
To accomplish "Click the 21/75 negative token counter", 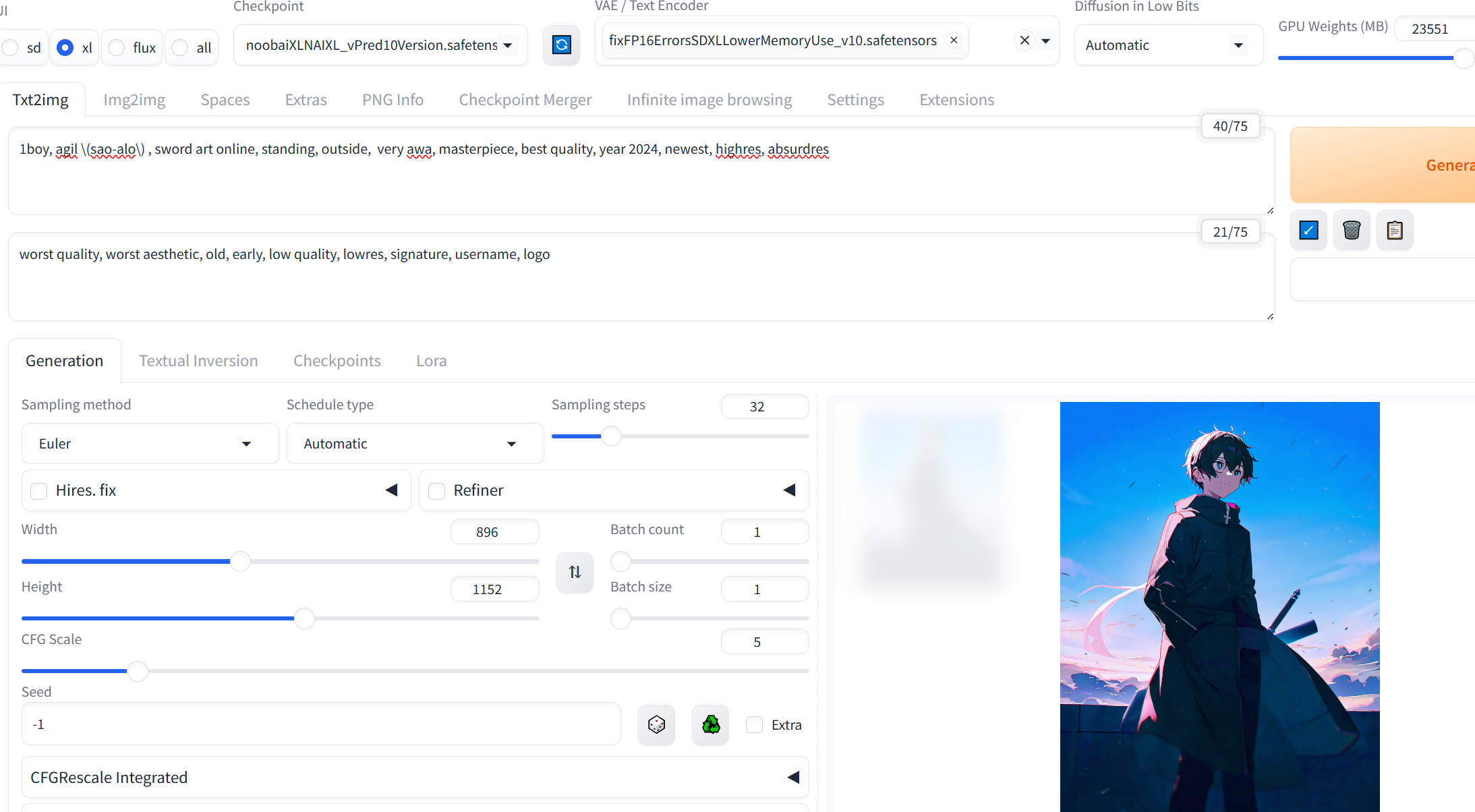I will 1230,232.
